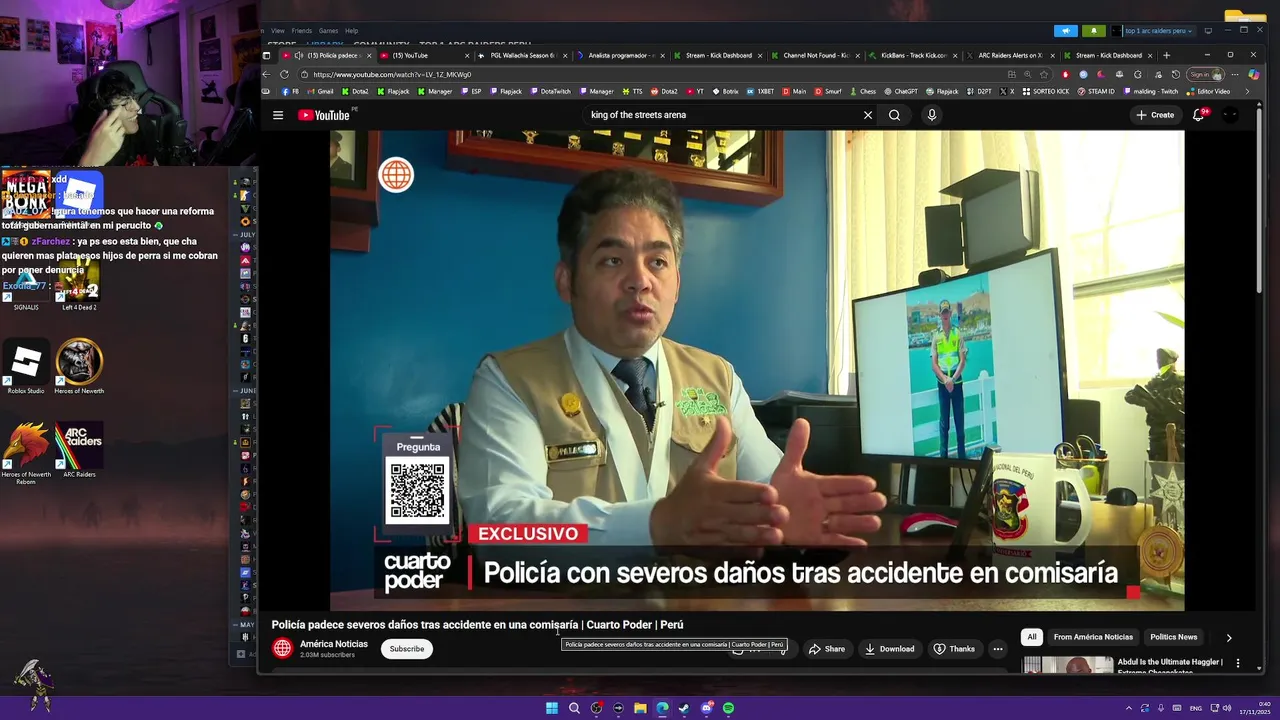Switch to Channel Not Found Kick tab
The height and width of the screenshot is (720, 1280).
click(x=816, y=56)
